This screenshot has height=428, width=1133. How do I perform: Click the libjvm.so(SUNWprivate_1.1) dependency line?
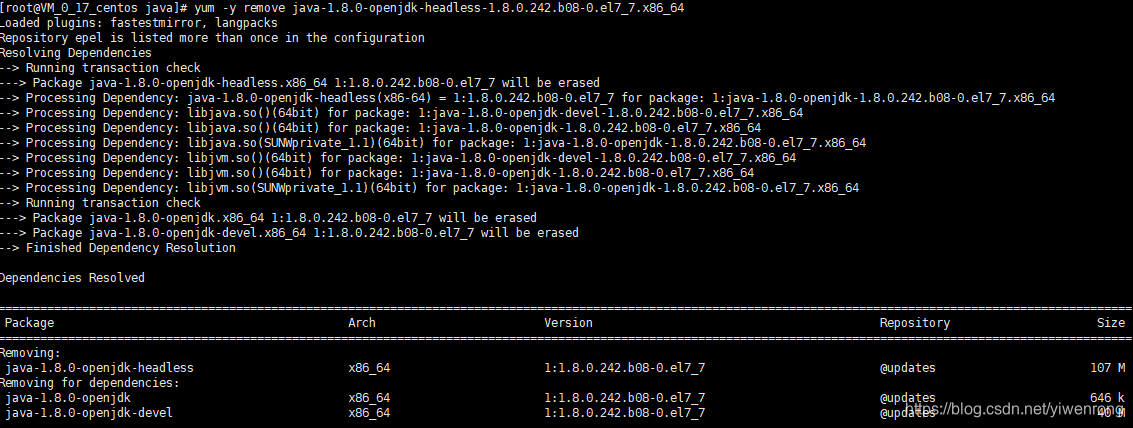430,188
